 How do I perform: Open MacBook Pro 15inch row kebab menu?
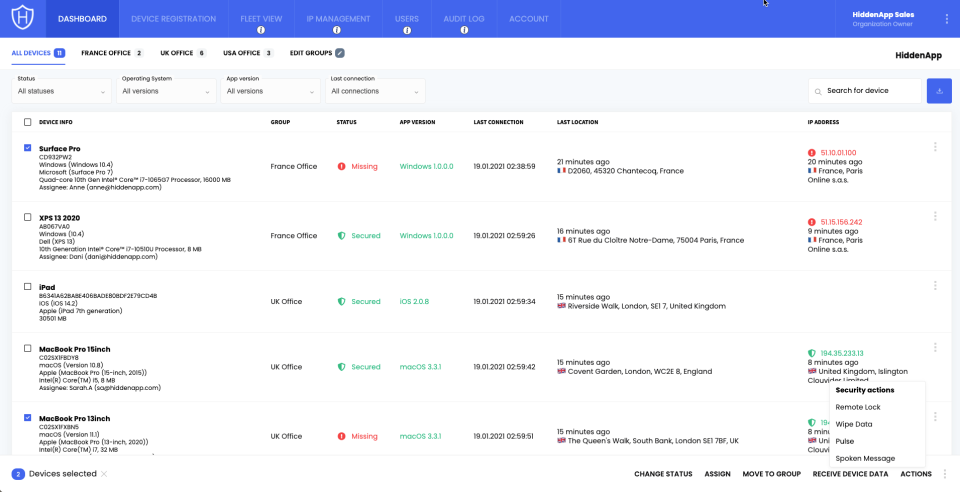[x=935, y=348]
